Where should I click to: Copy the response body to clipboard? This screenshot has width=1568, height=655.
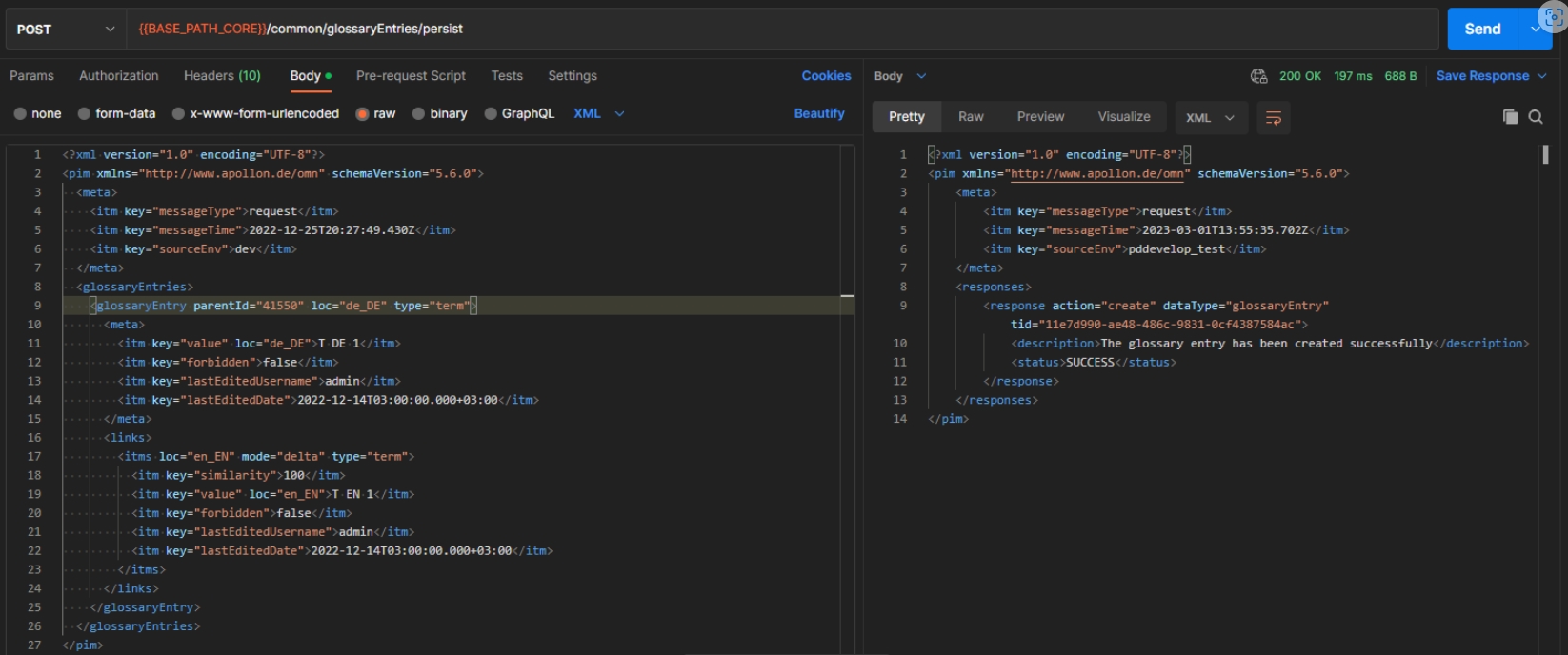point(1510,117)
